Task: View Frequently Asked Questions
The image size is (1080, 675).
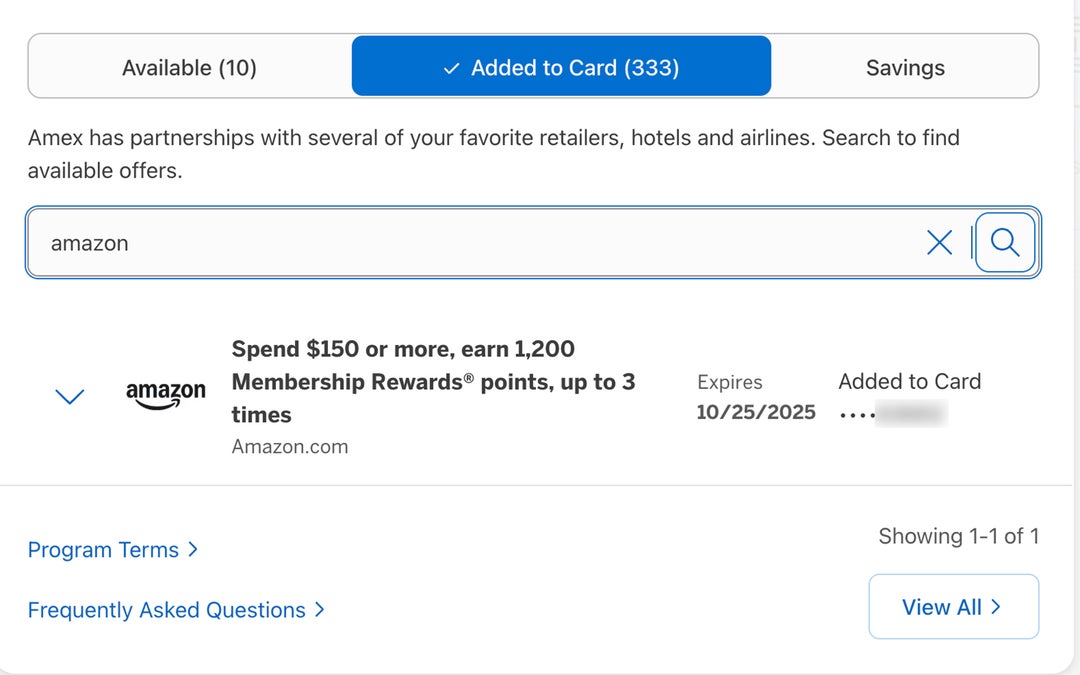Action: tap(166, 610)
